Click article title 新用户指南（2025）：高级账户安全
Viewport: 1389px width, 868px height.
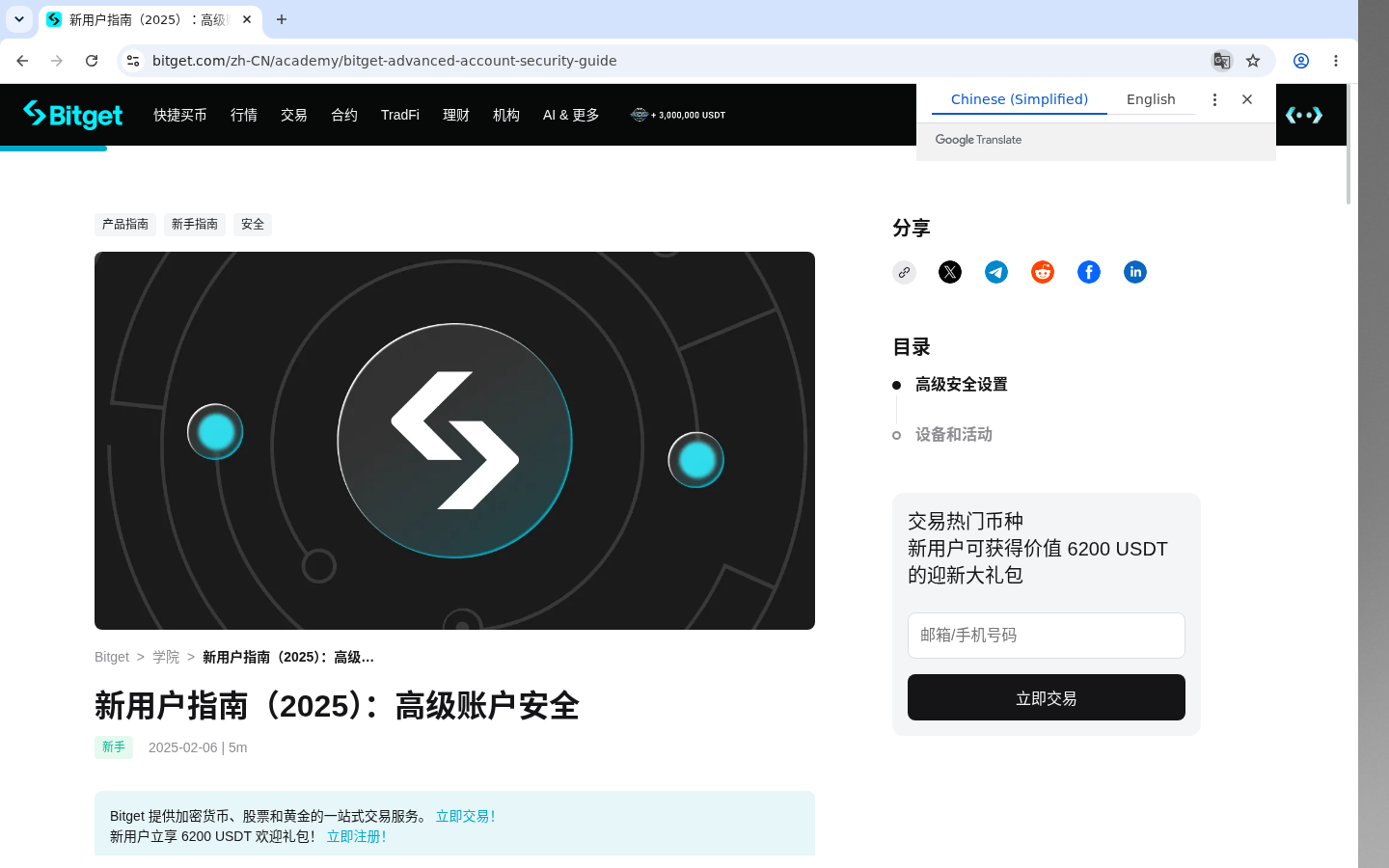click(337, 706)
